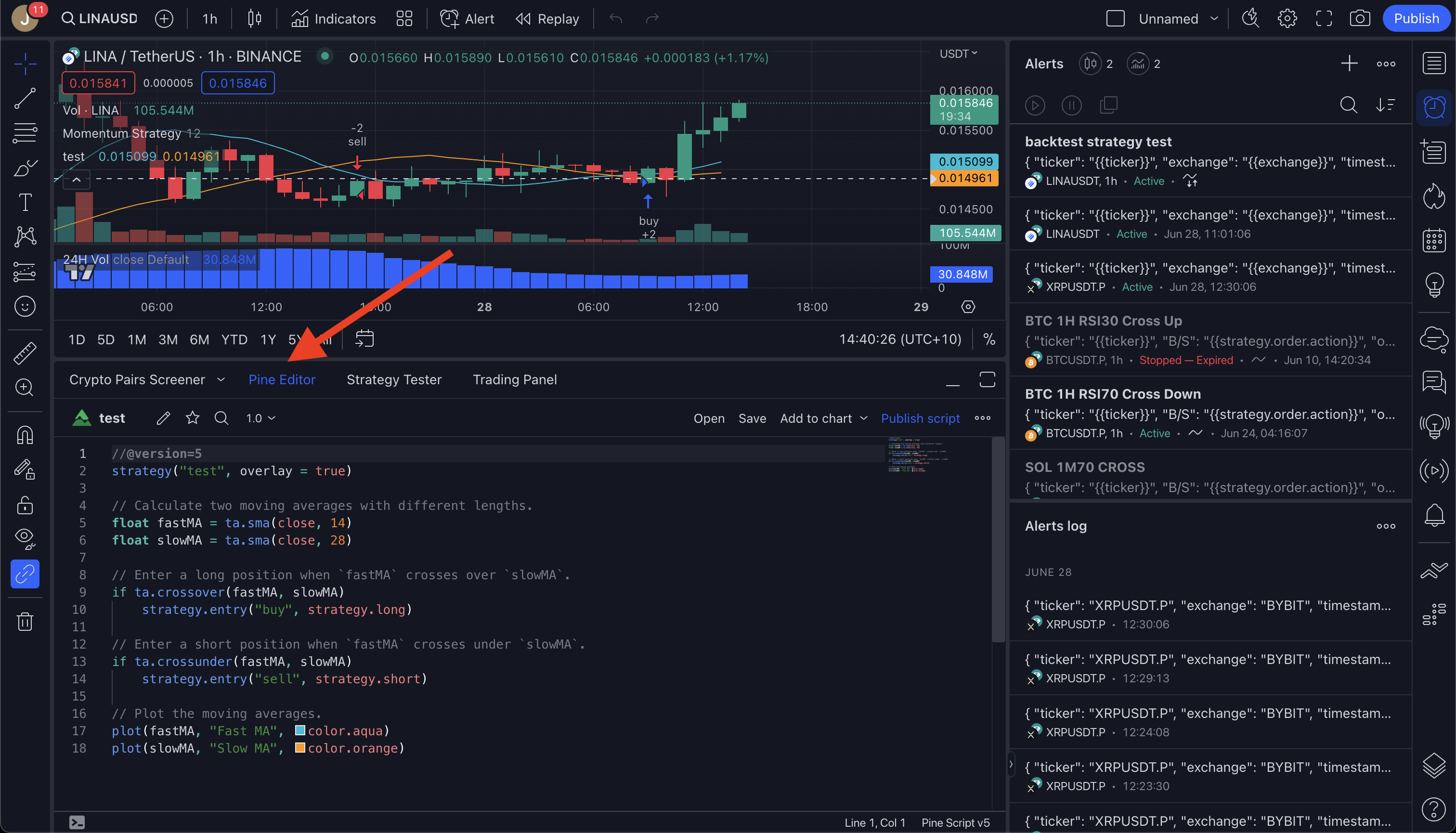This screenshot has height=833, width=1456.
Task: Expand the Unnamed layout dropdown
Action: pos(1214,18)
